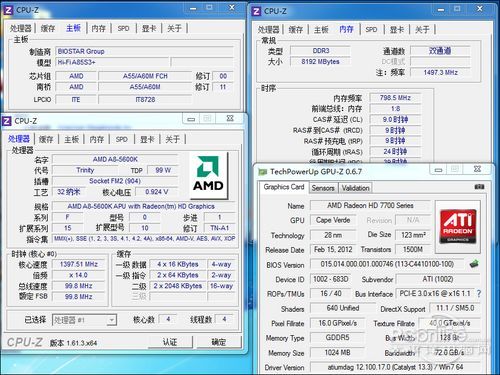This screenshot has width=500, height=375.
Task: Click the core speed value 1397.51 MHz
Action: pyautogui.click(x=79, y=264)
